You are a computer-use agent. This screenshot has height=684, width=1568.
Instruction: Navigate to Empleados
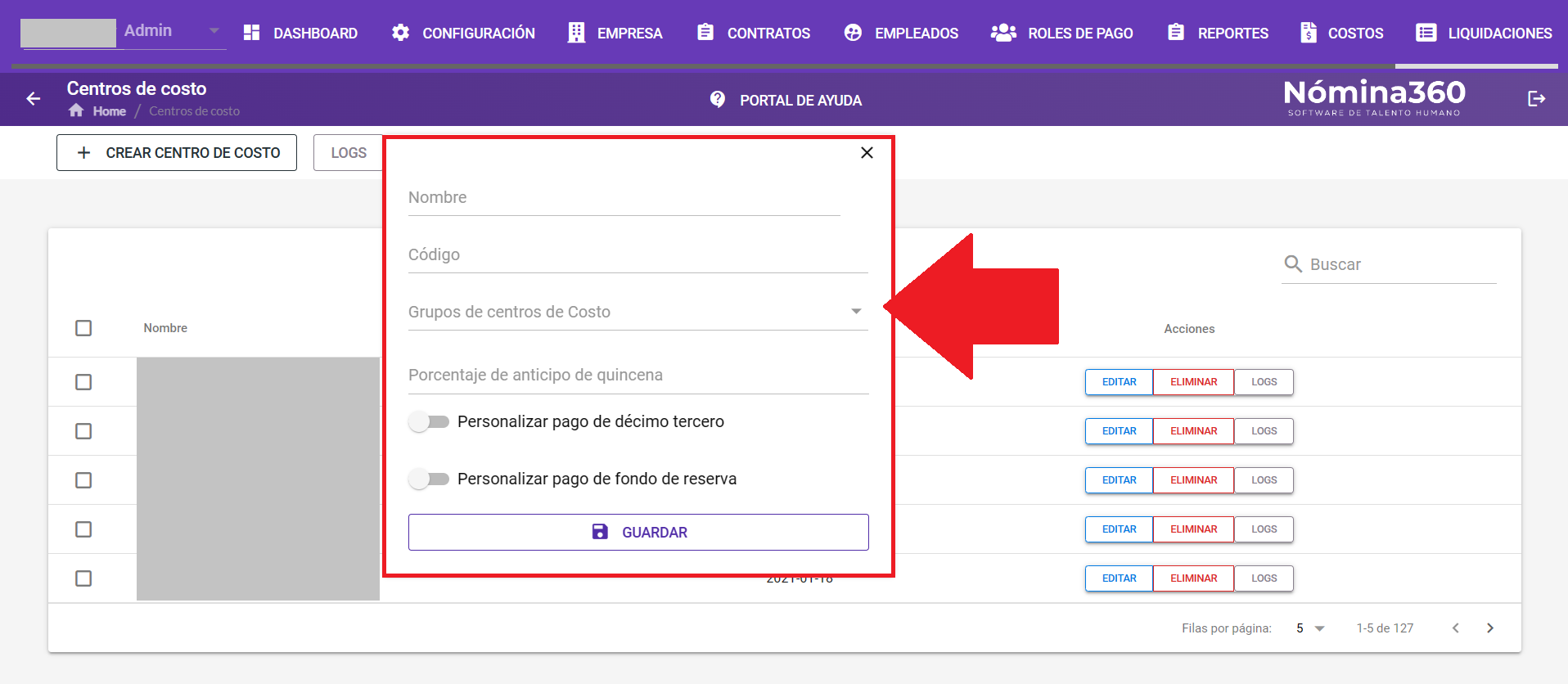click(x=901, y=33)
